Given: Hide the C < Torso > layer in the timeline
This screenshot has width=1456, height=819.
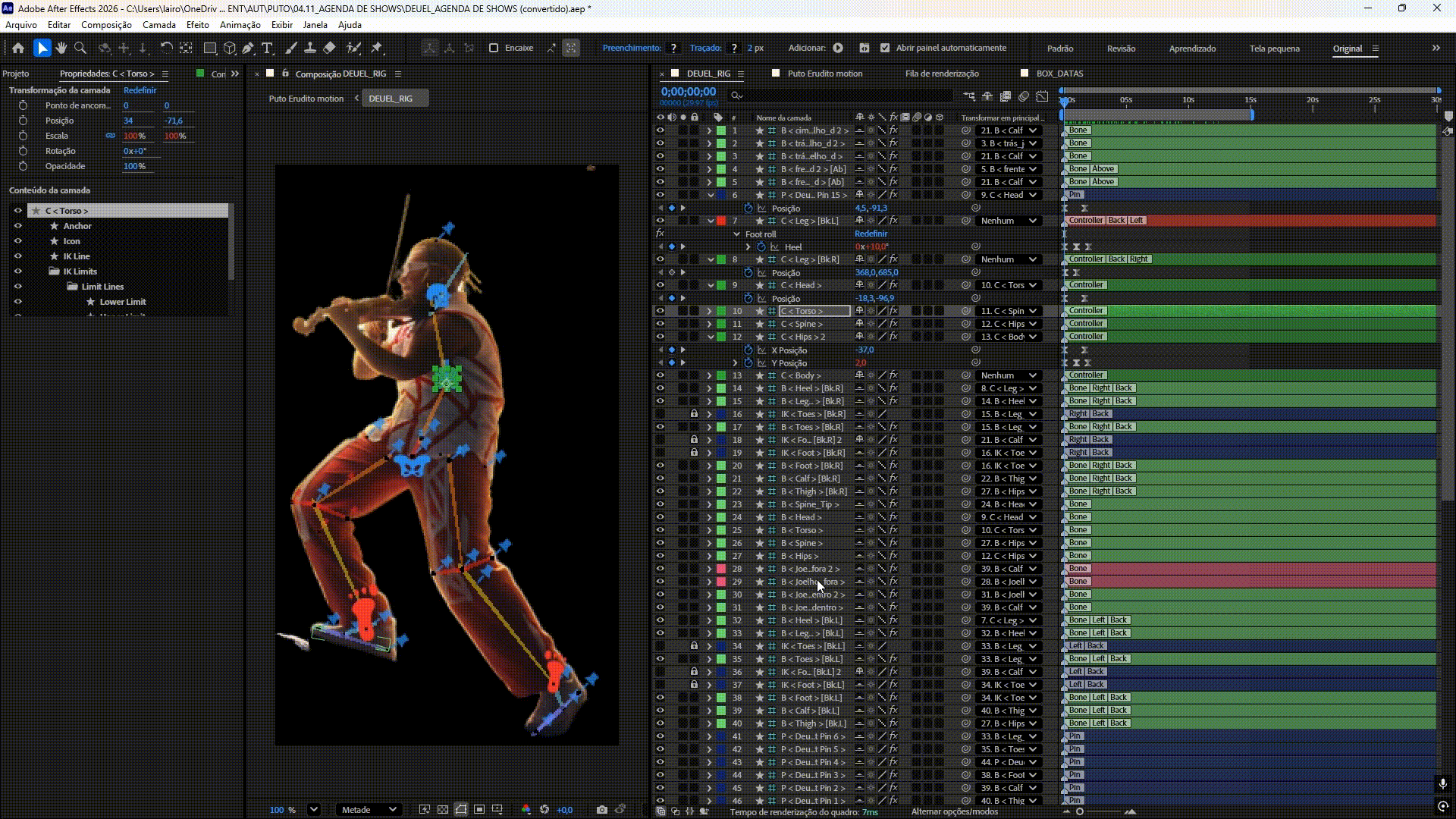Looking at the screenshot, I should coord(660,311).
